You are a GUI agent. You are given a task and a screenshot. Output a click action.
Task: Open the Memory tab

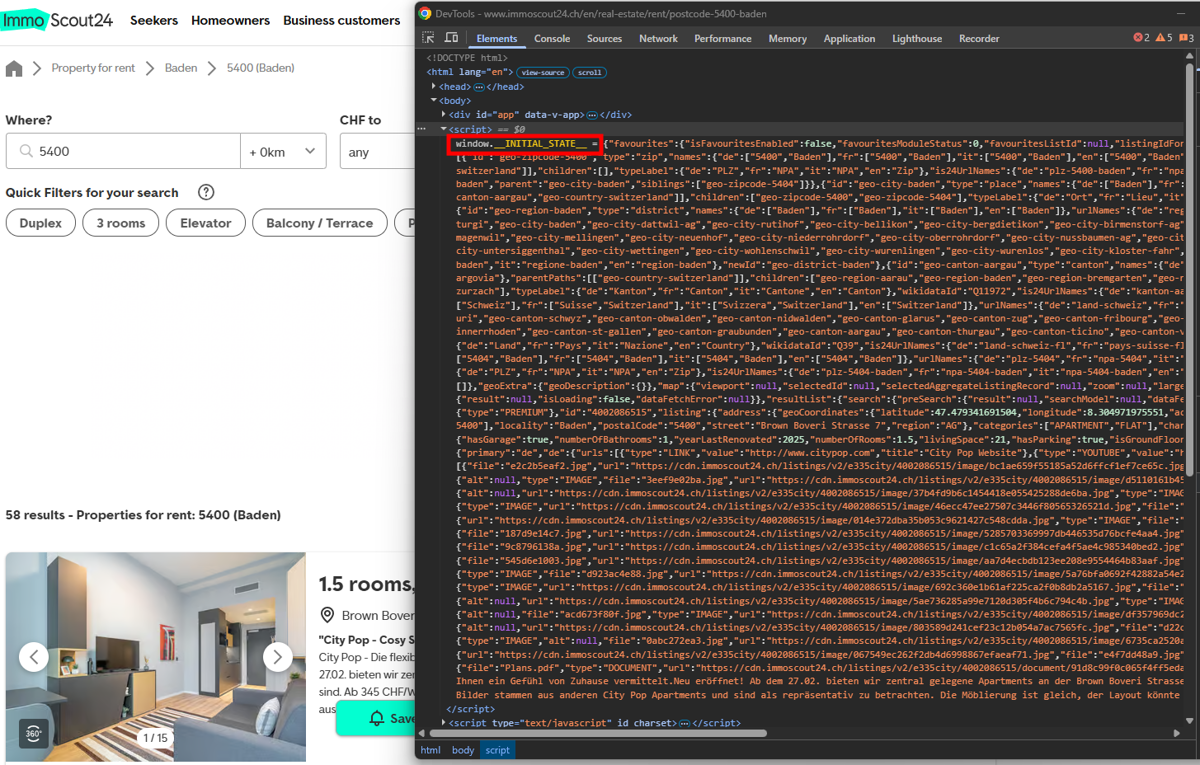pos(787,38)
